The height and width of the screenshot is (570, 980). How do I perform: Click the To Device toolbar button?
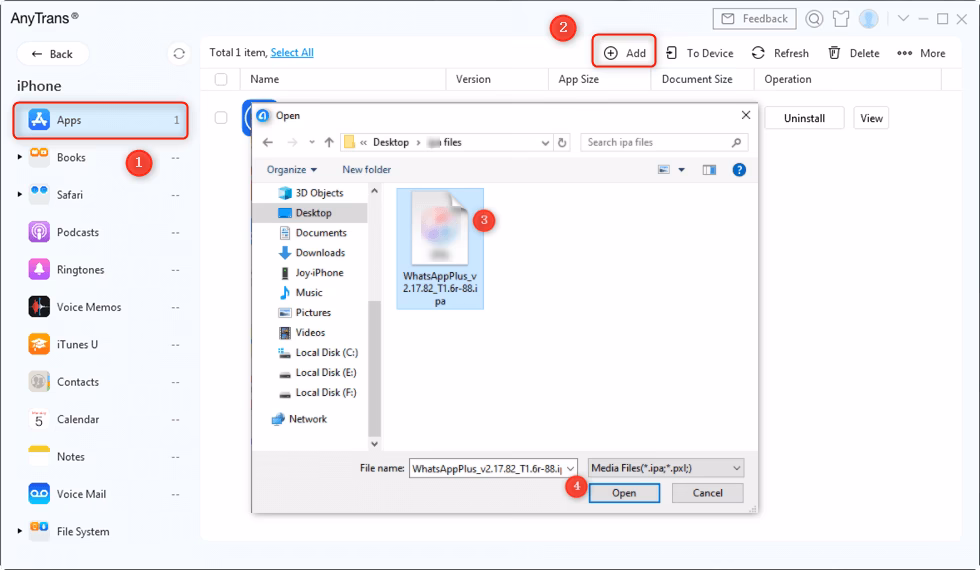coord(699,53)
